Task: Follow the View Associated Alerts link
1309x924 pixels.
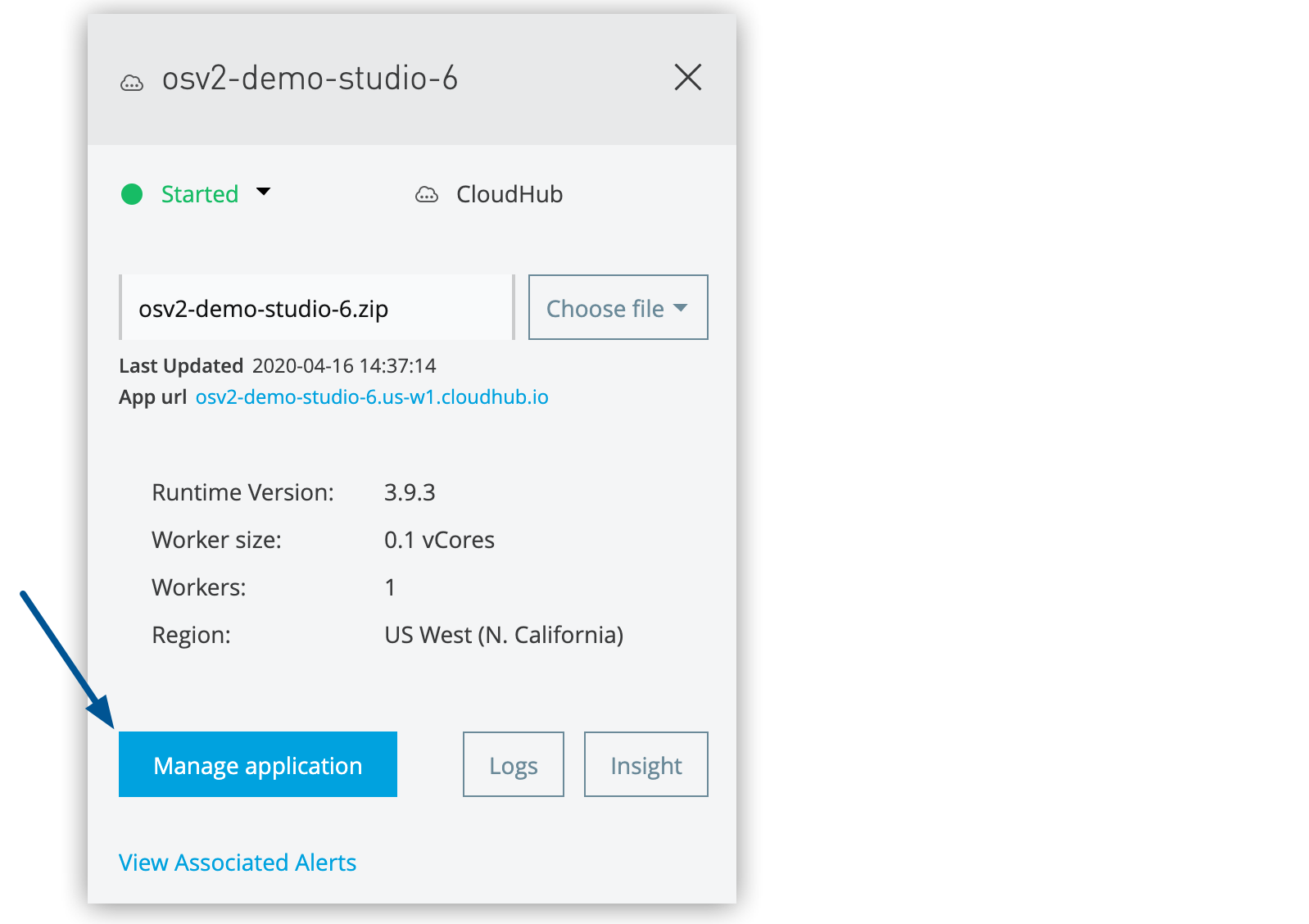Action: pos(238,863)
